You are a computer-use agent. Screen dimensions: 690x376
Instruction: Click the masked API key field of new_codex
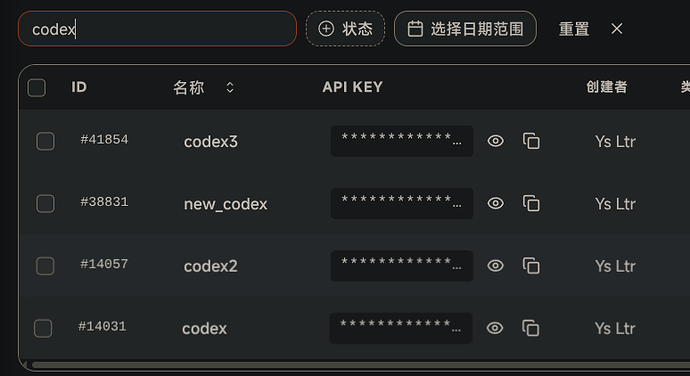click(x=402, y=203)
